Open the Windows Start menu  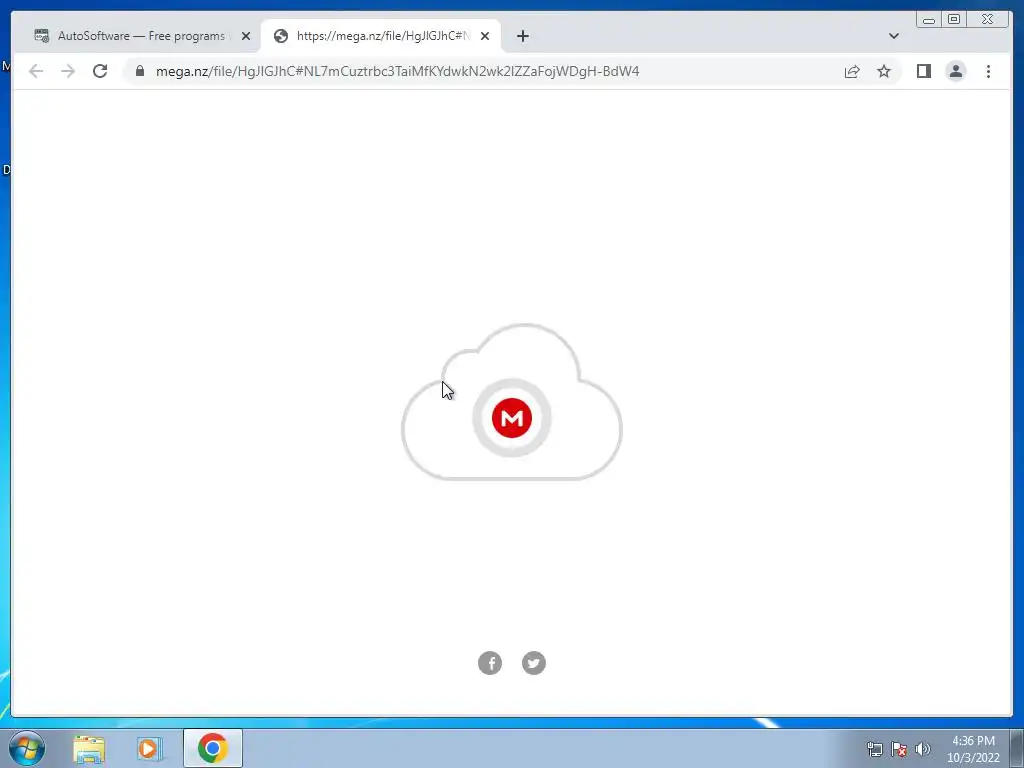click(x=27, y=748)
